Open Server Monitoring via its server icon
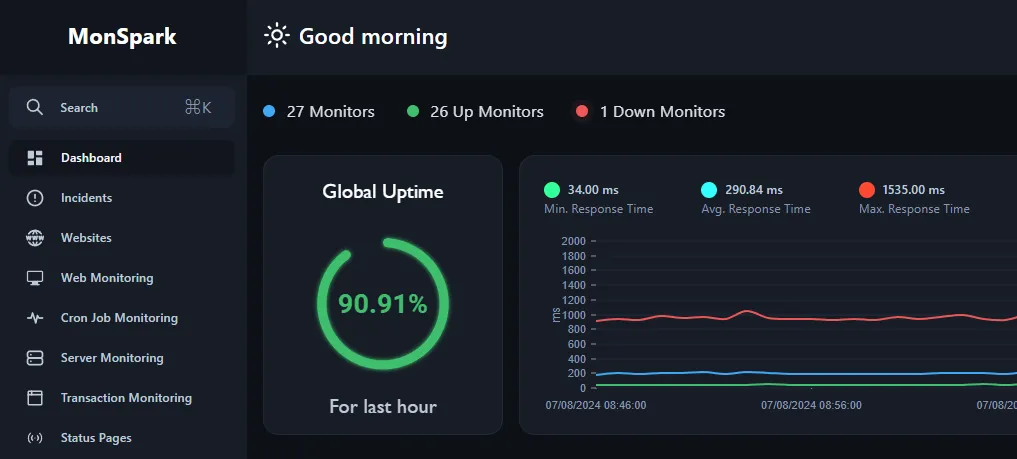The height and width of the screenshot is (459, 1017). [35, 358]
